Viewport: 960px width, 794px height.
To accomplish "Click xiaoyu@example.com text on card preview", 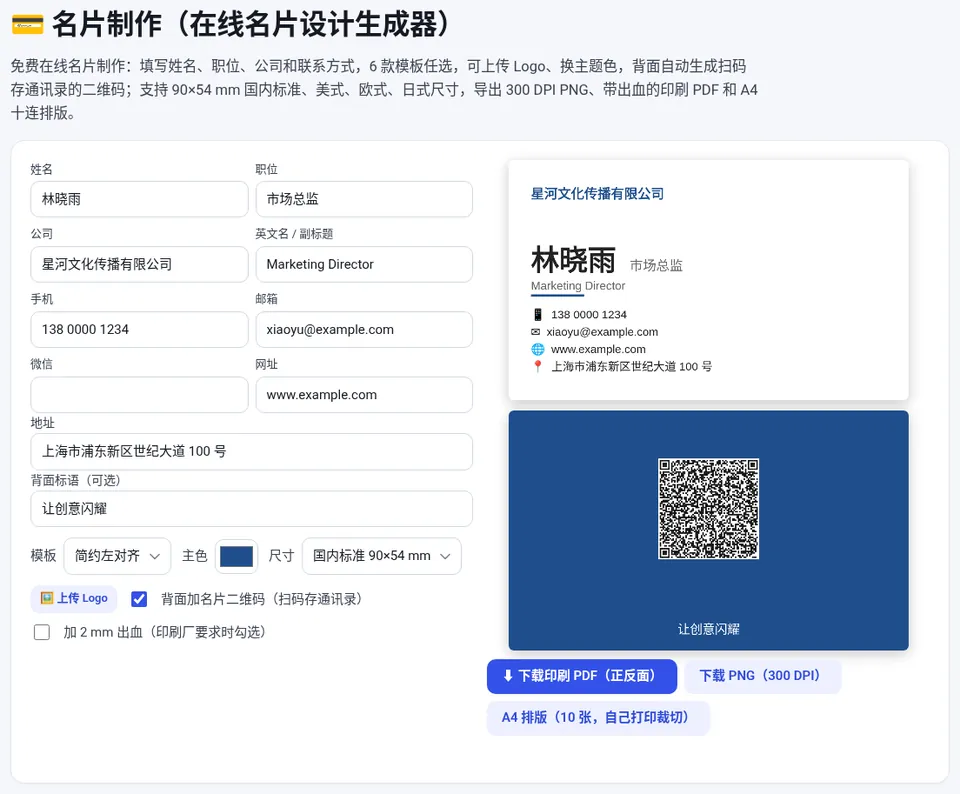I will click(602, 332).
